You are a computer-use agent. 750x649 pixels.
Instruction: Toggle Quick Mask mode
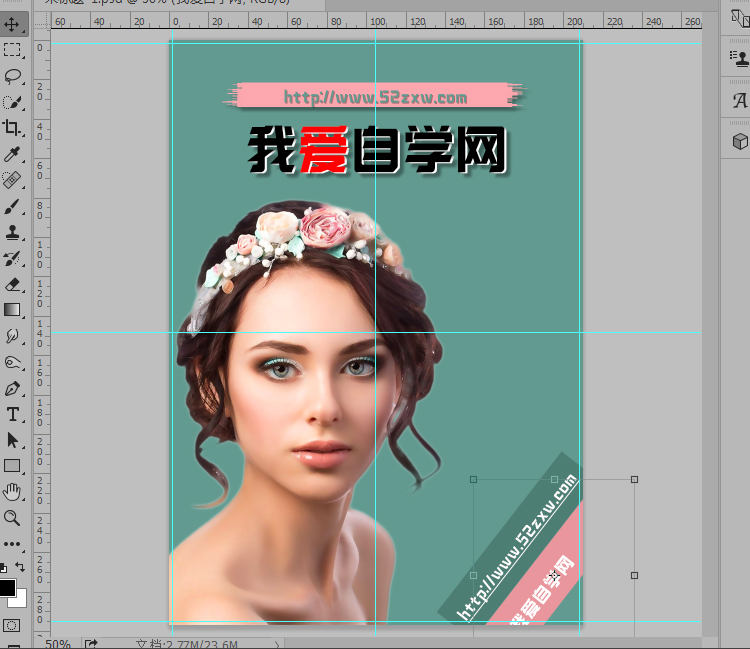point(11,625)
